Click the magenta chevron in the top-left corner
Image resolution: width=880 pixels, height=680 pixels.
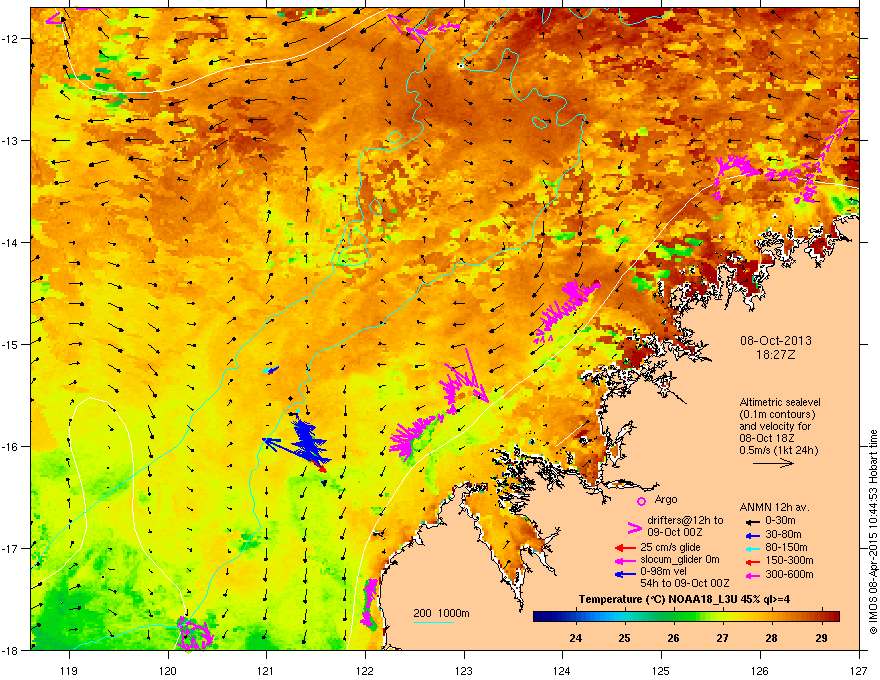coord(53,19)
